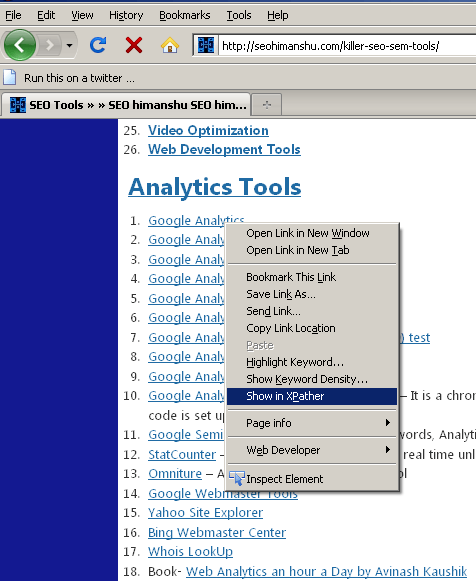Choose 'Inspect Element' from context menu
The image size is (476, 581).
tap(312, 479)
